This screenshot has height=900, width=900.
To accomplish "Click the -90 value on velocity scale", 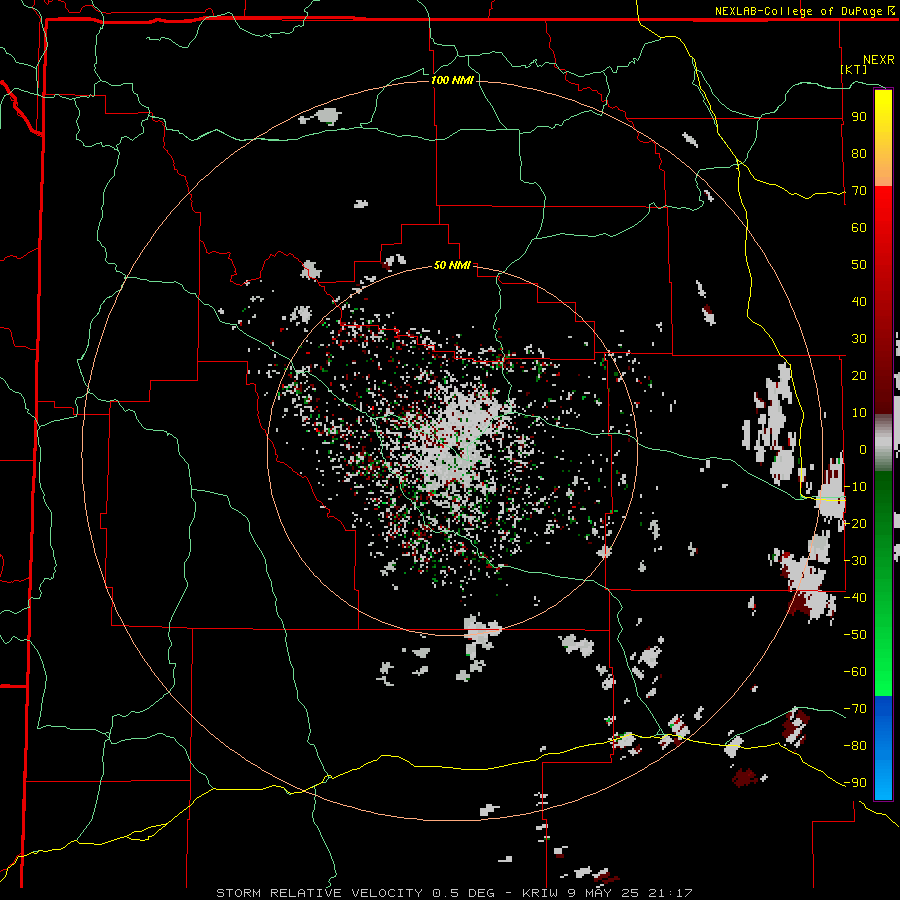I will coord(855,783).
